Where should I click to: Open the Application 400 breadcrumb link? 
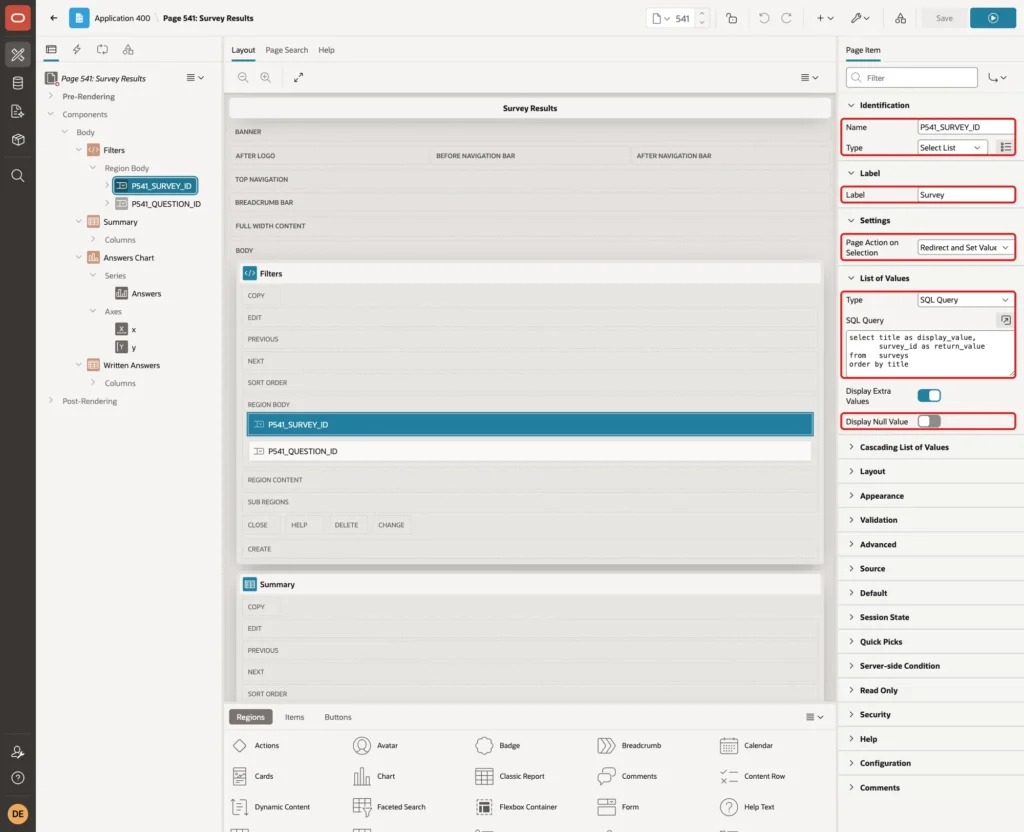click(x=122, y=18)
